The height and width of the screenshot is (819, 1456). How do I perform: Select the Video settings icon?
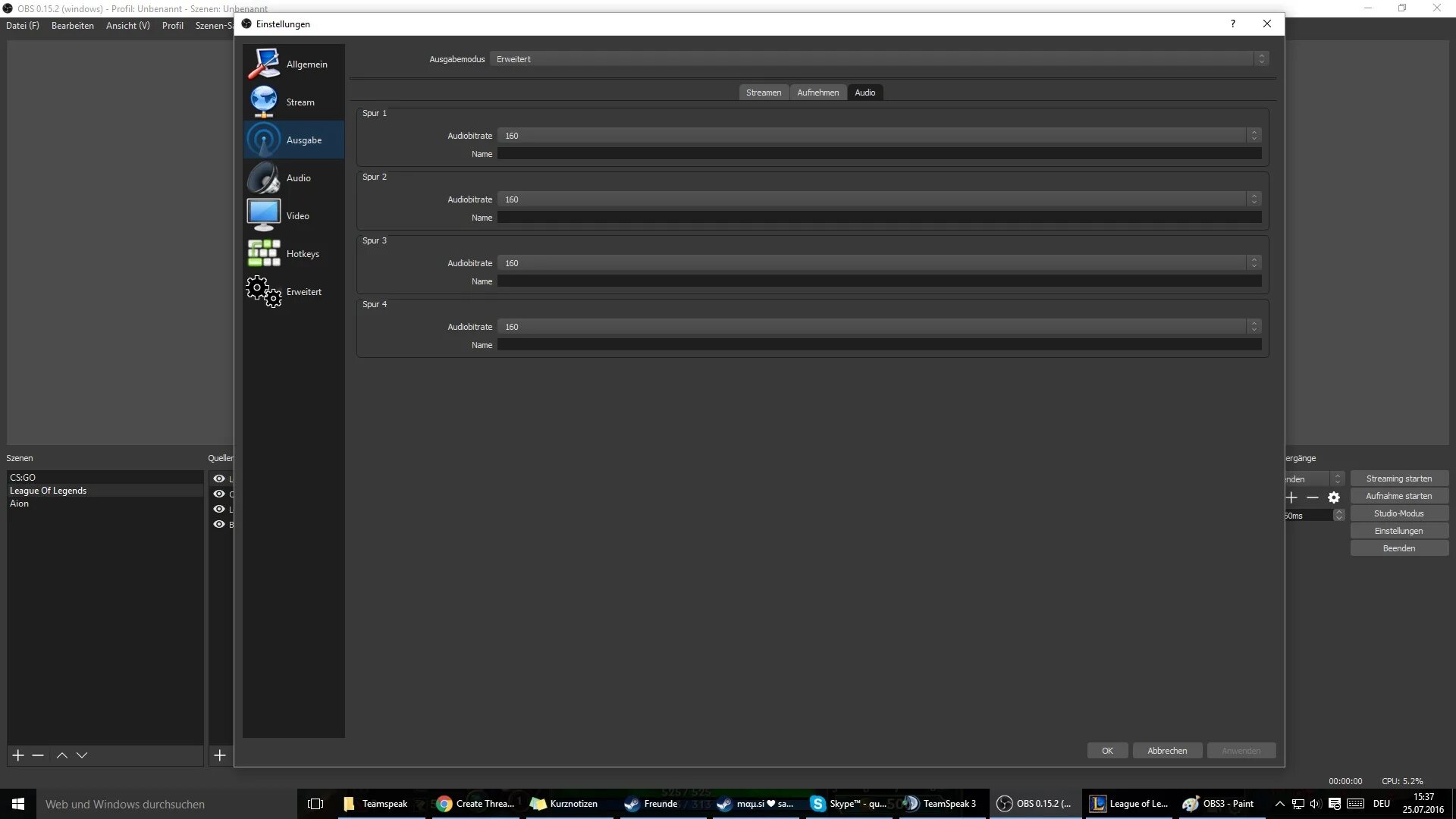[262, 215]
